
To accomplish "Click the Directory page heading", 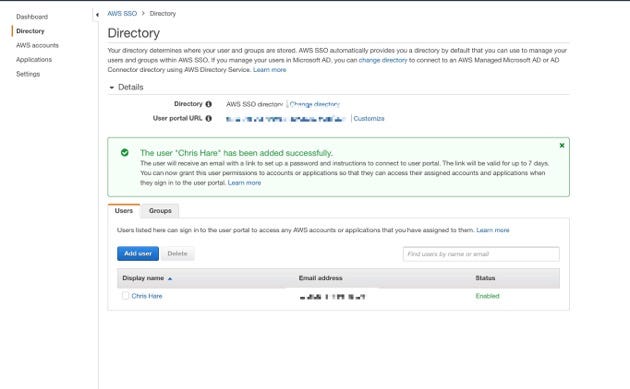I will (x=134, y=33).
